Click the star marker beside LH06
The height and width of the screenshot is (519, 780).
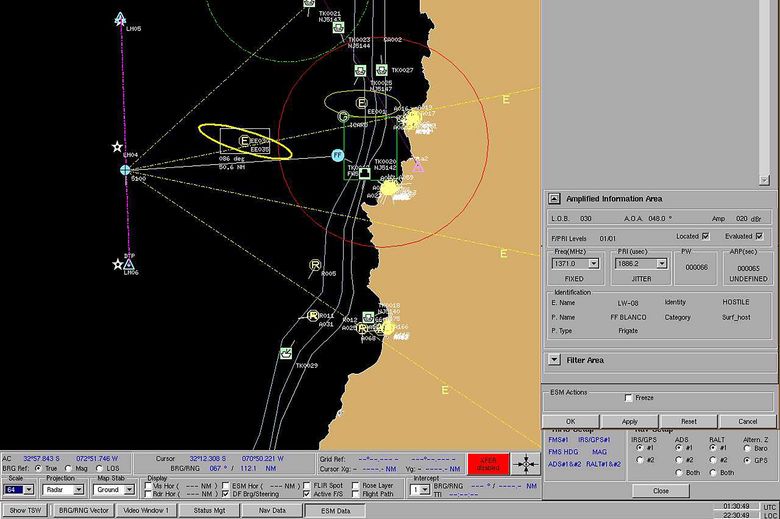coord(117,264)
